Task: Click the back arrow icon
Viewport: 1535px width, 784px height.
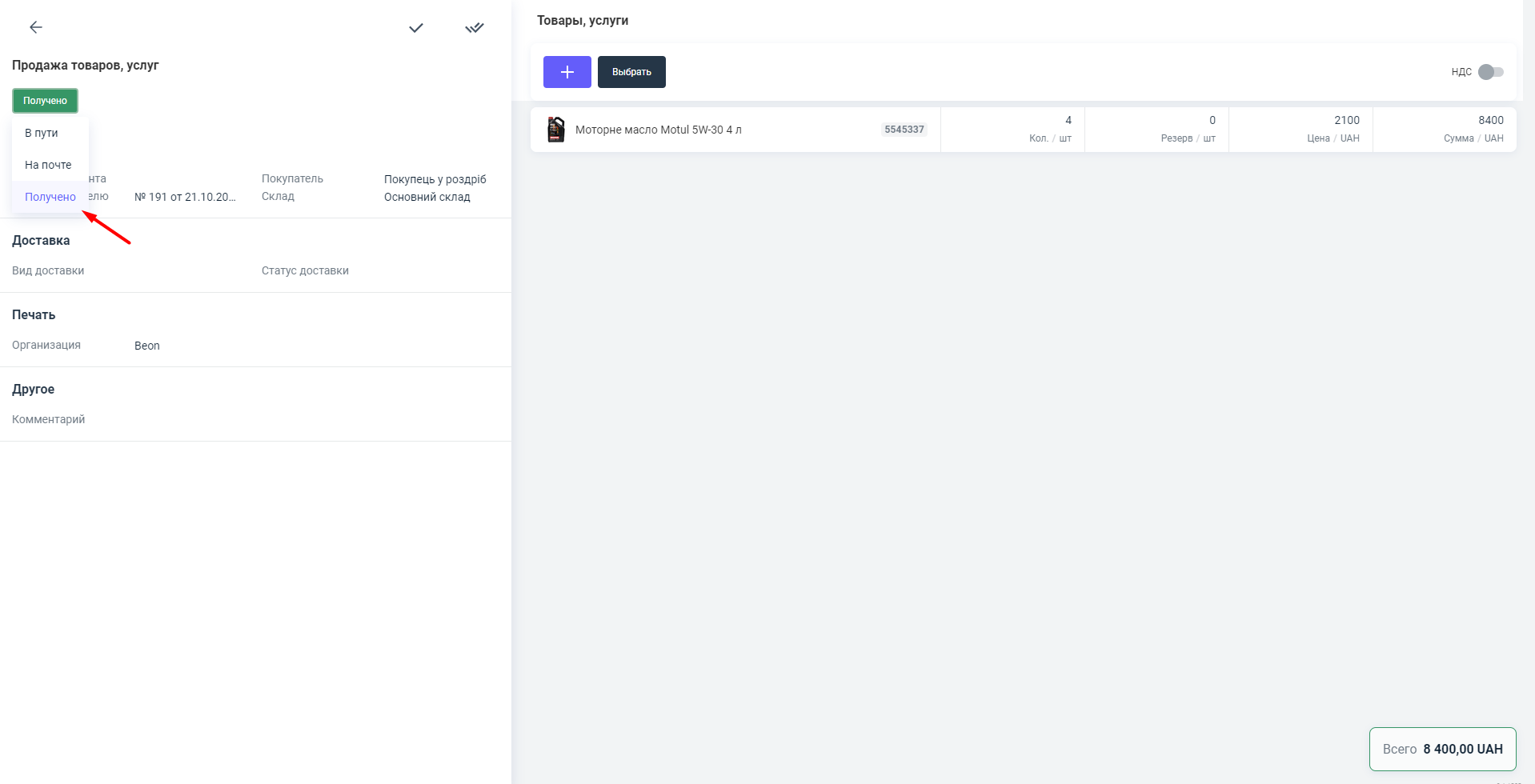Action: 36,27
